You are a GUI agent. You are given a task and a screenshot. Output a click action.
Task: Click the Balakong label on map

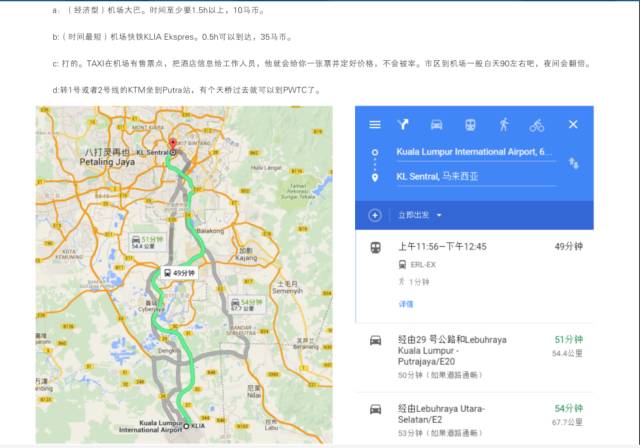tap(210, 231)
